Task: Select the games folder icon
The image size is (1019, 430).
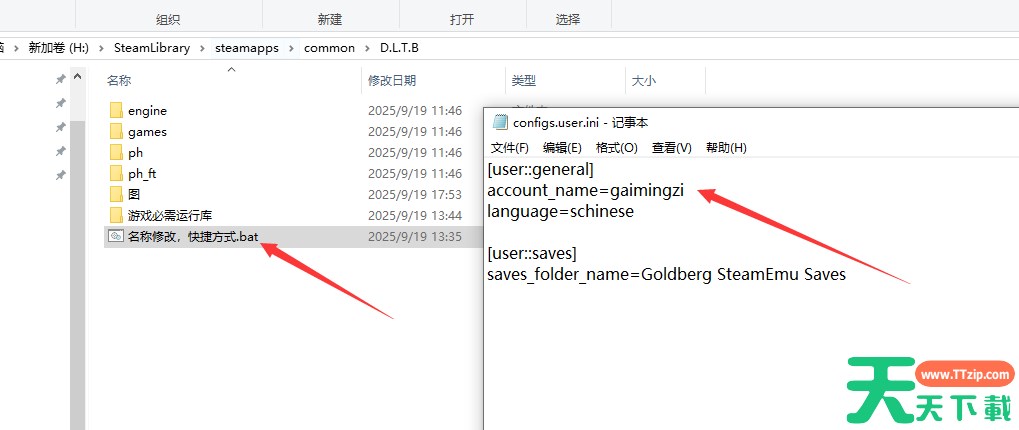Action: click(x=116, y=132)
